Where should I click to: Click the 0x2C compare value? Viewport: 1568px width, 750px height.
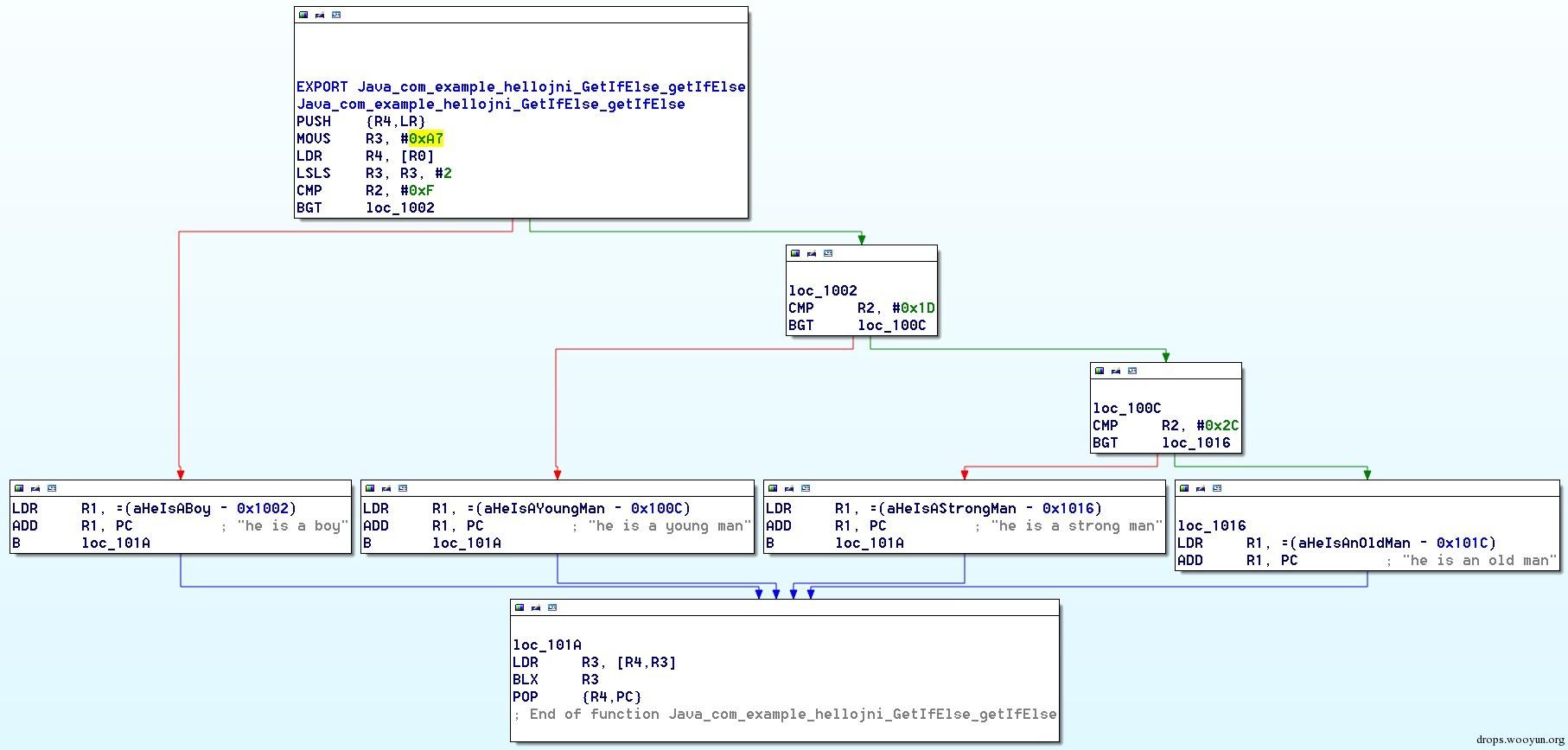pos(1222,425)
